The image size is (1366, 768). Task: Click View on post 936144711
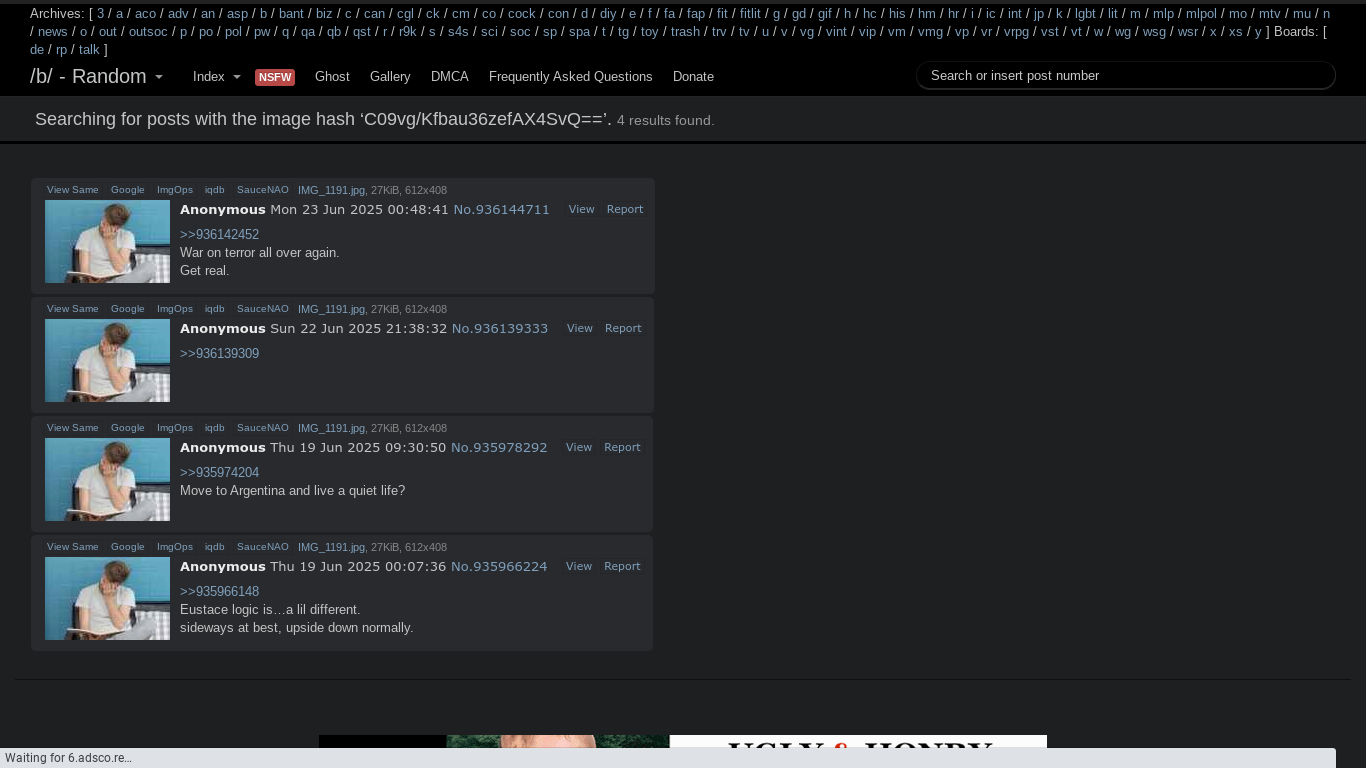581,209
